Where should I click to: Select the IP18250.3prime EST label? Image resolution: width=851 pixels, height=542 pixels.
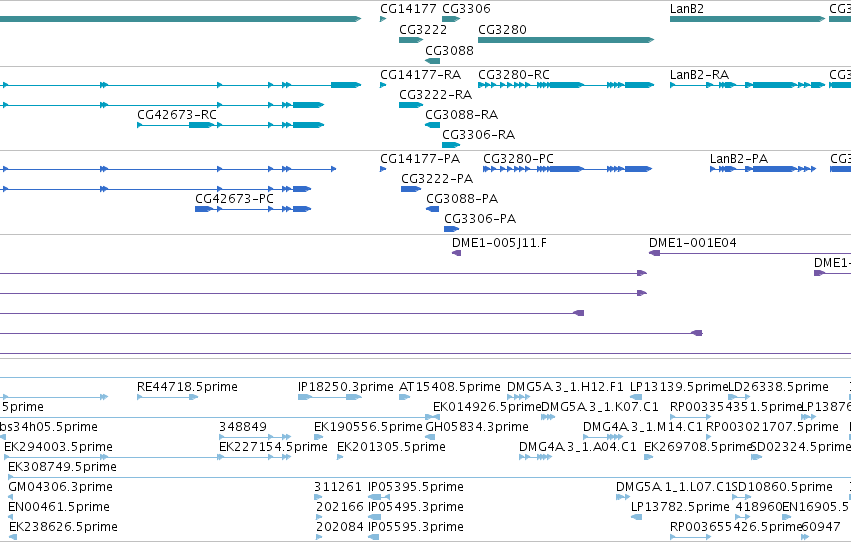click(x=346, y=387)
